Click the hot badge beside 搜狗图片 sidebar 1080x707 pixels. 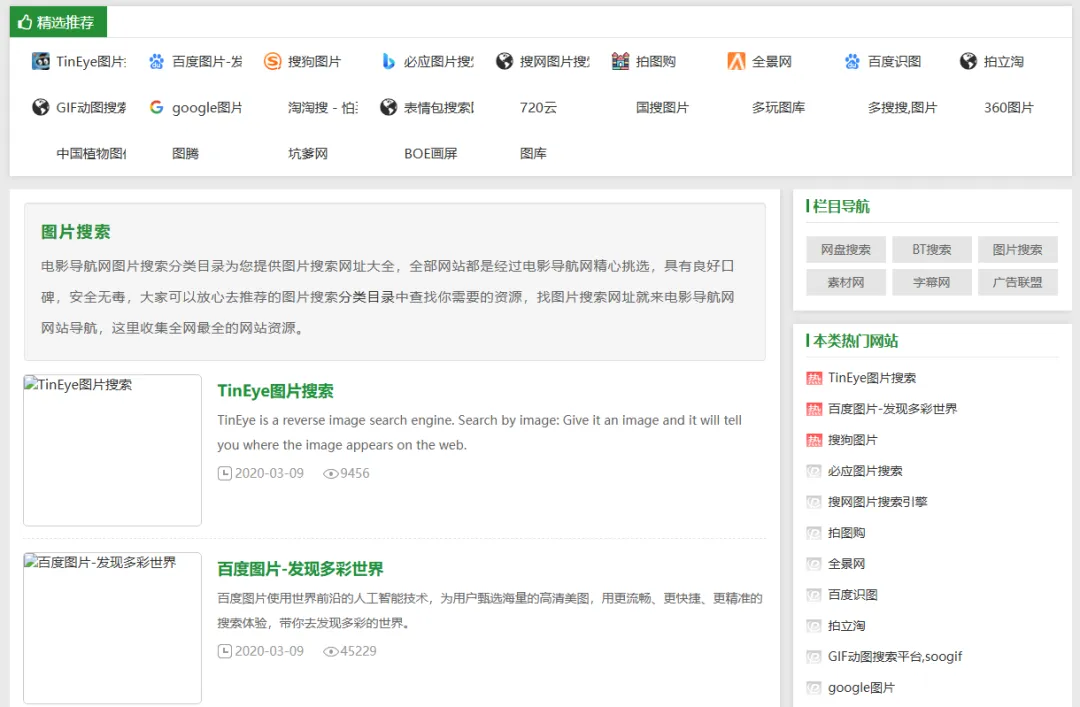pos(814,440)
